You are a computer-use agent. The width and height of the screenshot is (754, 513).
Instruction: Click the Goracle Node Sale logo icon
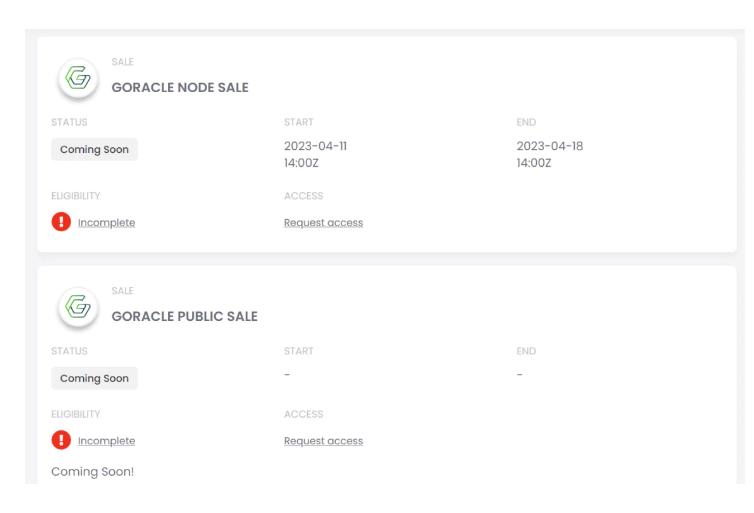(x=78, y=78)
